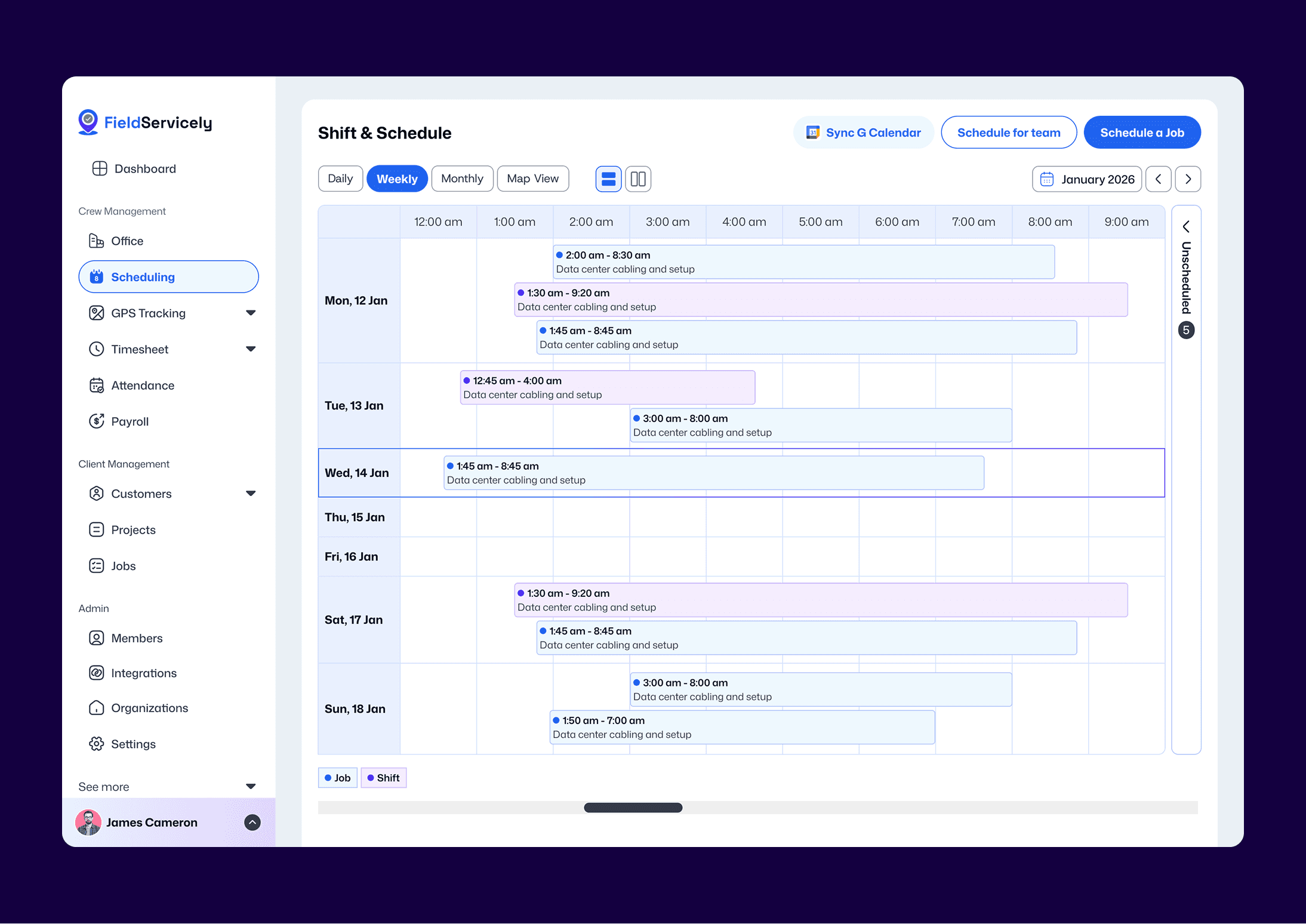
Task: Click the Sync G Calendar button
Action: 863,133
